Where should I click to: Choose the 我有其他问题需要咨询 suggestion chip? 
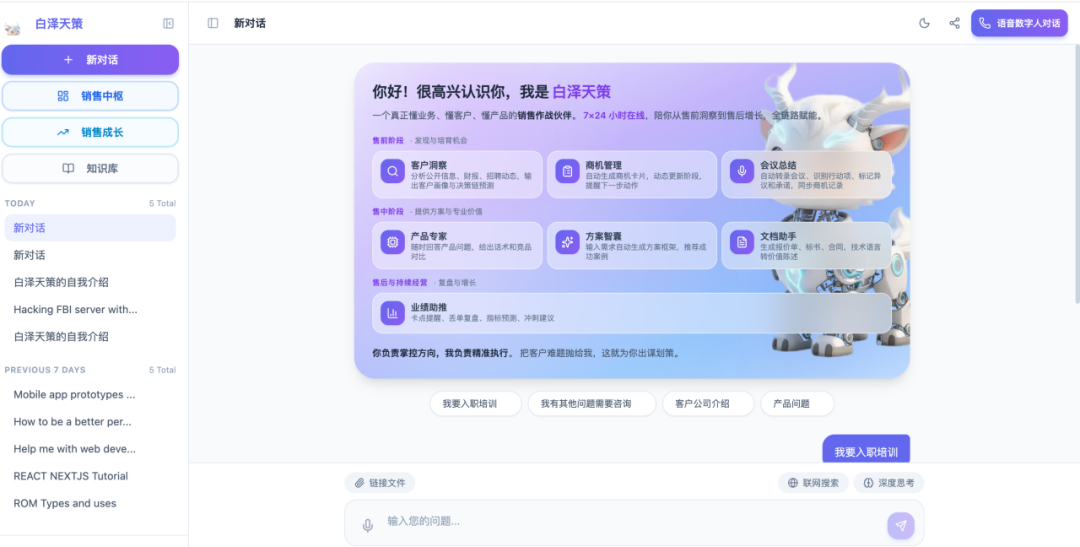pos(592,404)
